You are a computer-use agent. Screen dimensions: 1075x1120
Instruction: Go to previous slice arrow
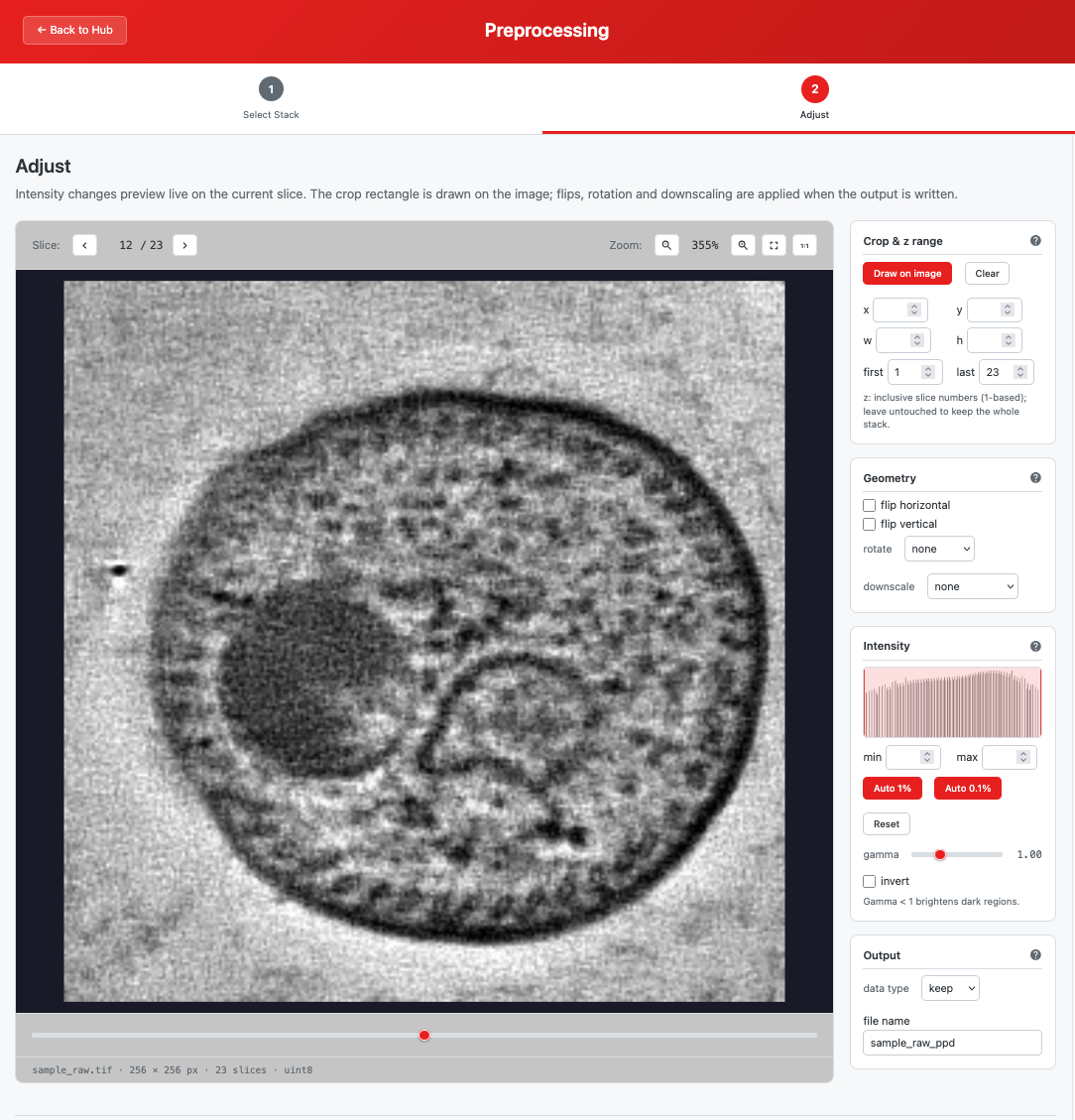[84, 245]
